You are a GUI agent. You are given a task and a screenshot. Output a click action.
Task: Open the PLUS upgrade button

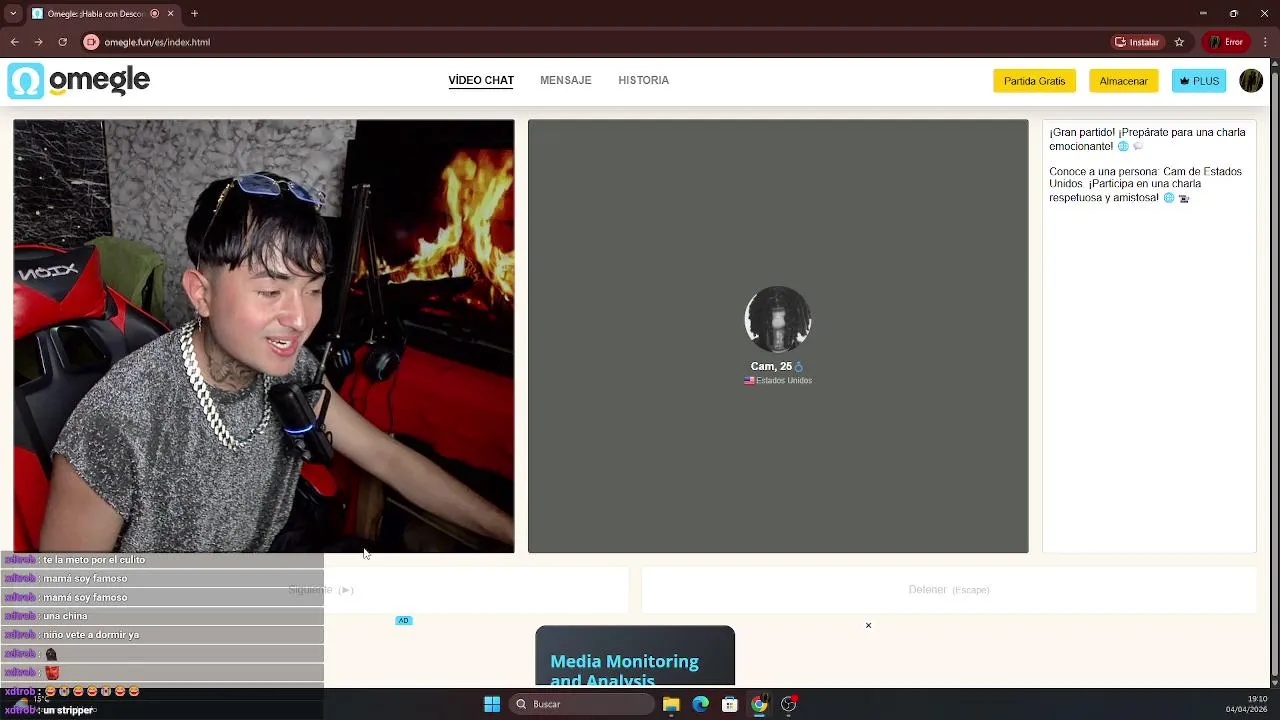click(x=1199, y=81)
